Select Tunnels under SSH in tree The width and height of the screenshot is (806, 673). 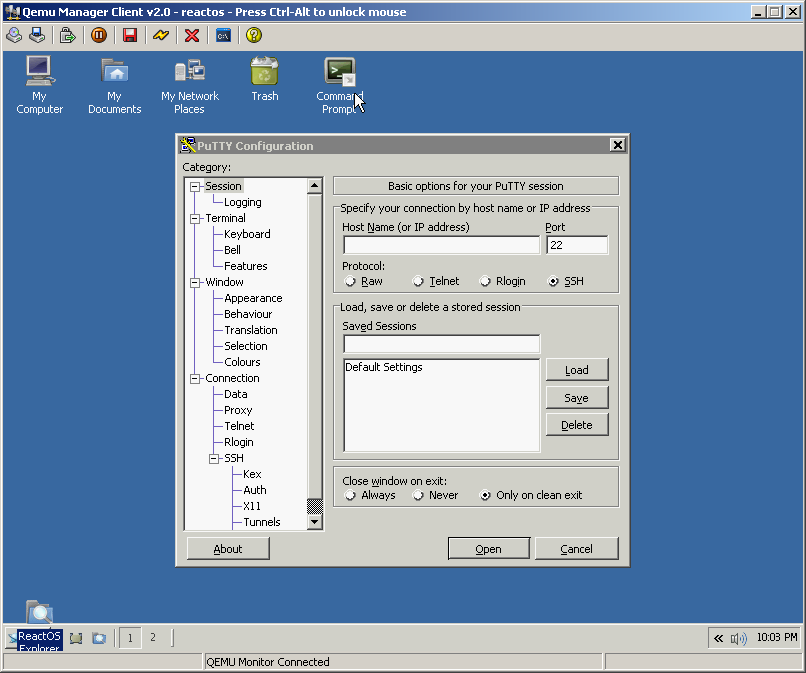point(262,522)
